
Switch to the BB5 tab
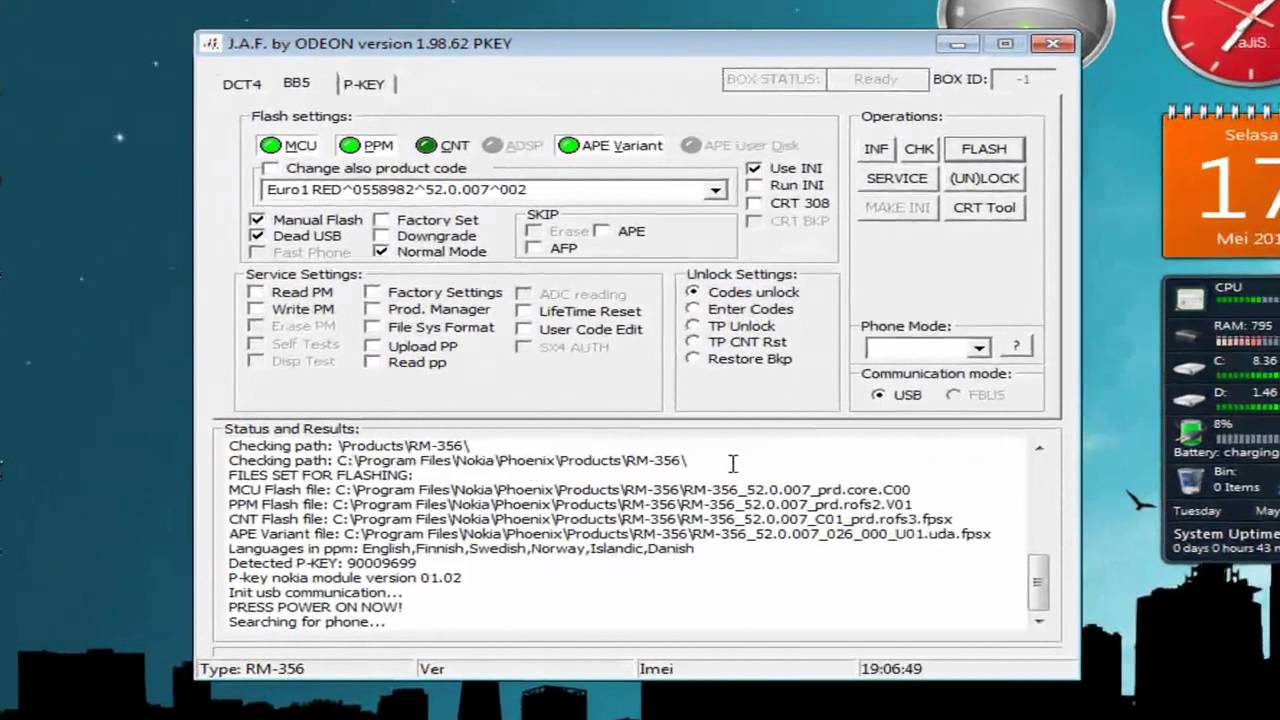coord(296,83)
